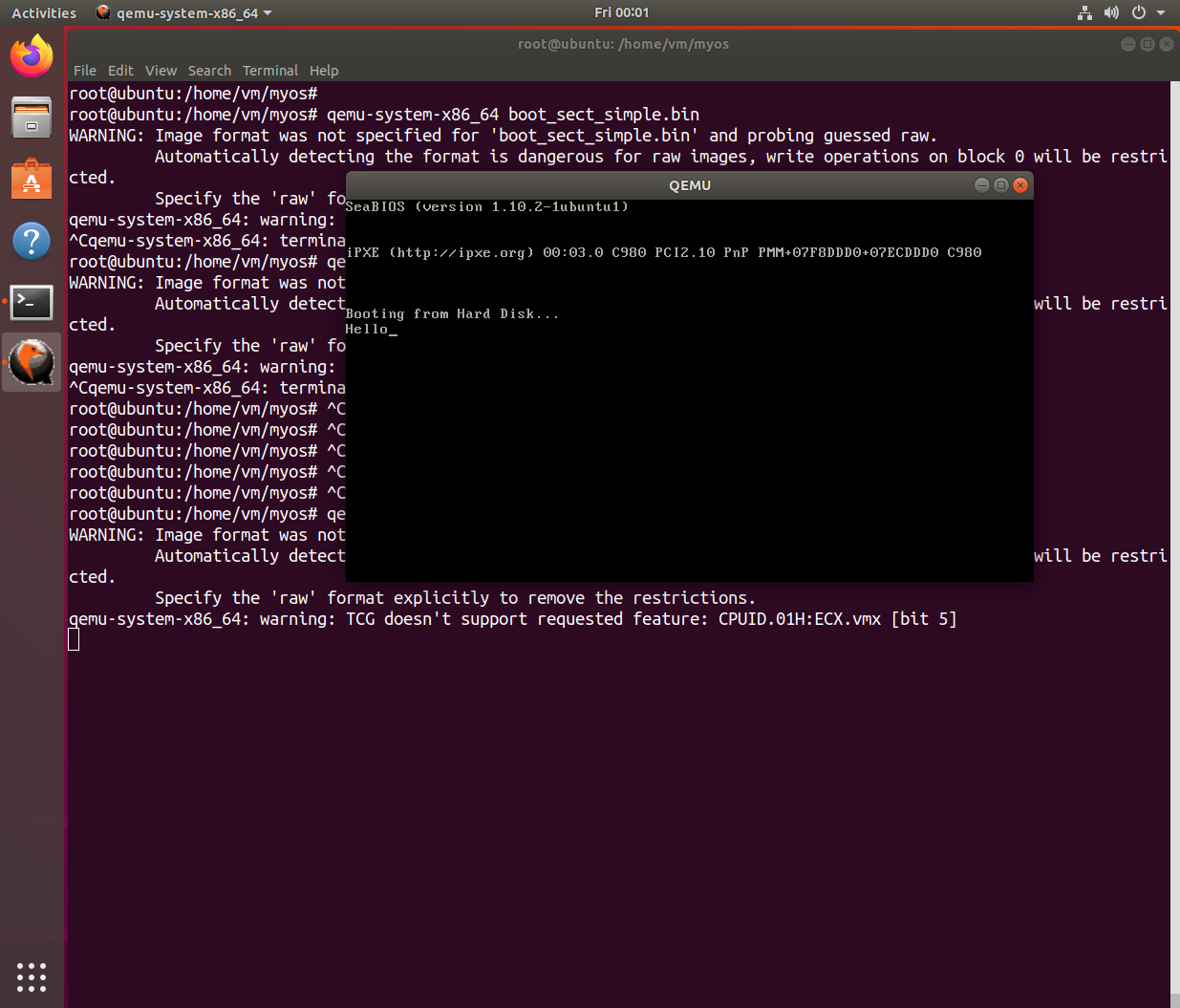This screenshot has height=1008, width=1180.
Task: Open the qemu-system-x86_64 app menu
Action: (x=184, y=13)
